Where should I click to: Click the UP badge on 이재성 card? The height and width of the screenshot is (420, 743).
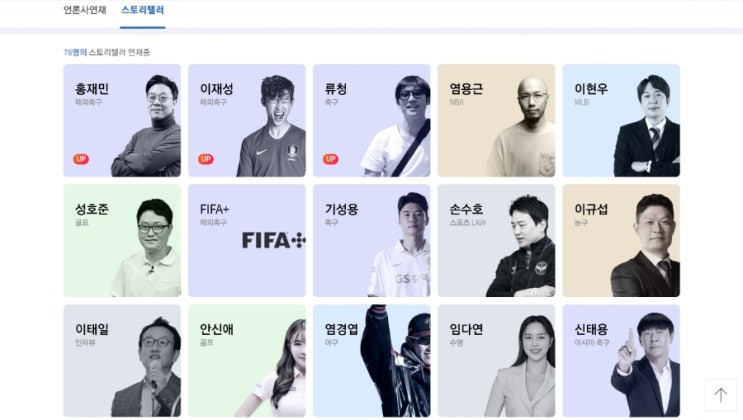point(206,159)
